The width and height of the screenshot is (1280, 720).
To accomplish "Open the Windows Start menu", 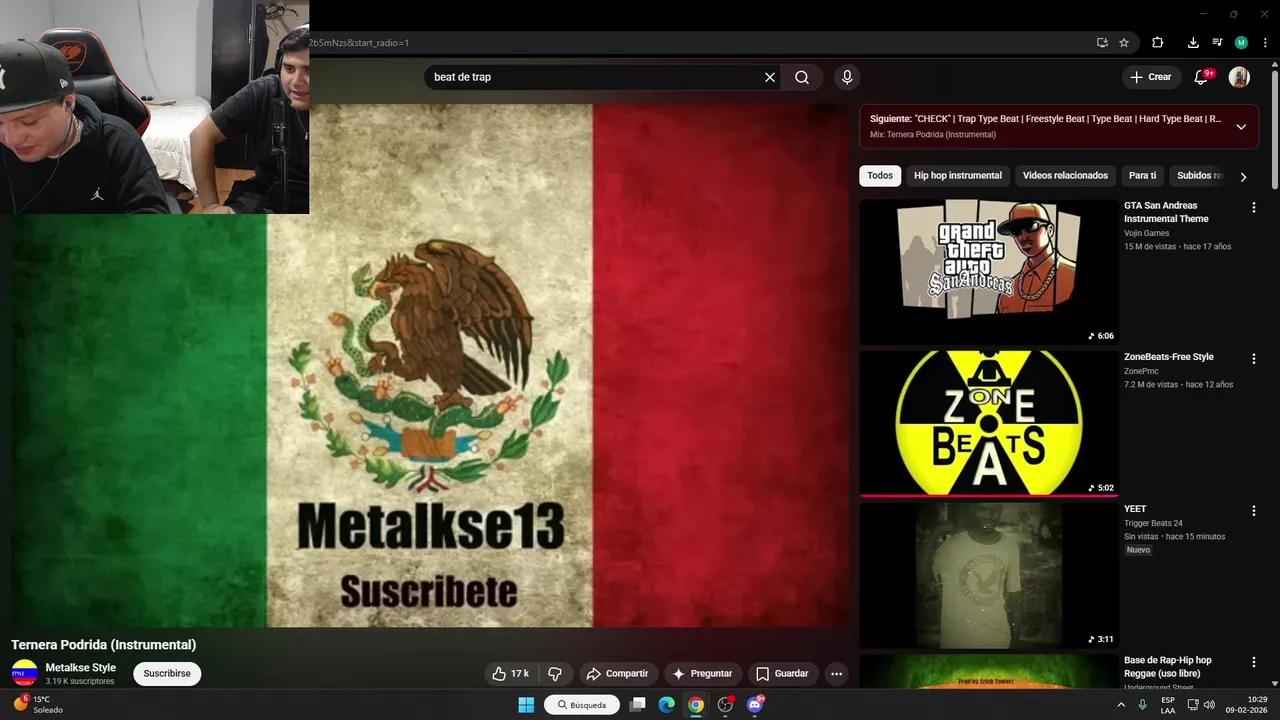I will coord(526,705).
